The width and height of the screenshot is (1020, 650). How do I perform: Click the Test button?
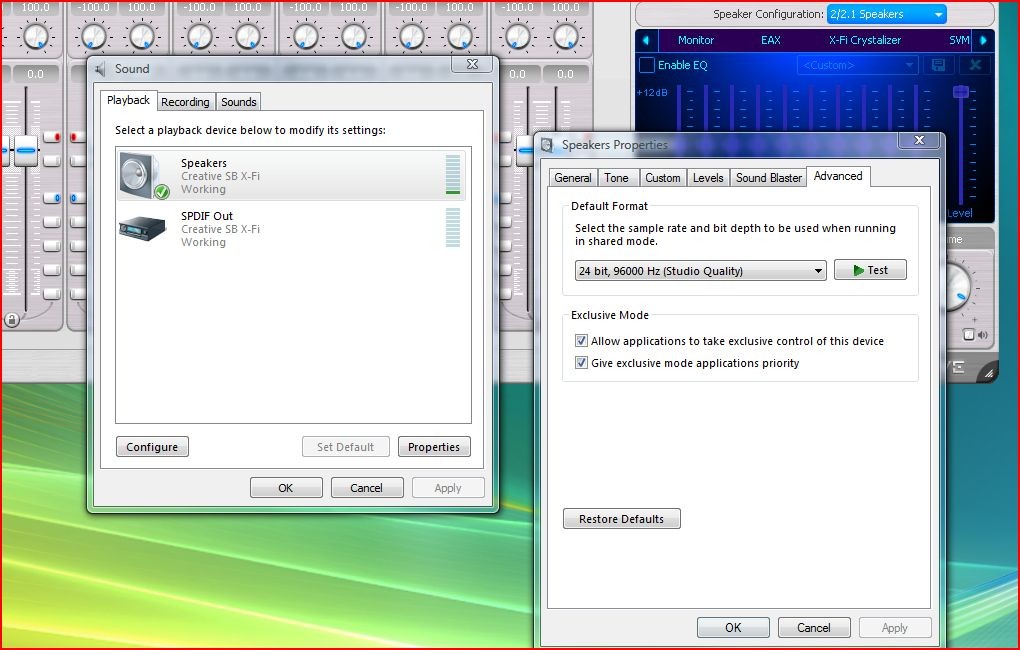coord(870,270)
